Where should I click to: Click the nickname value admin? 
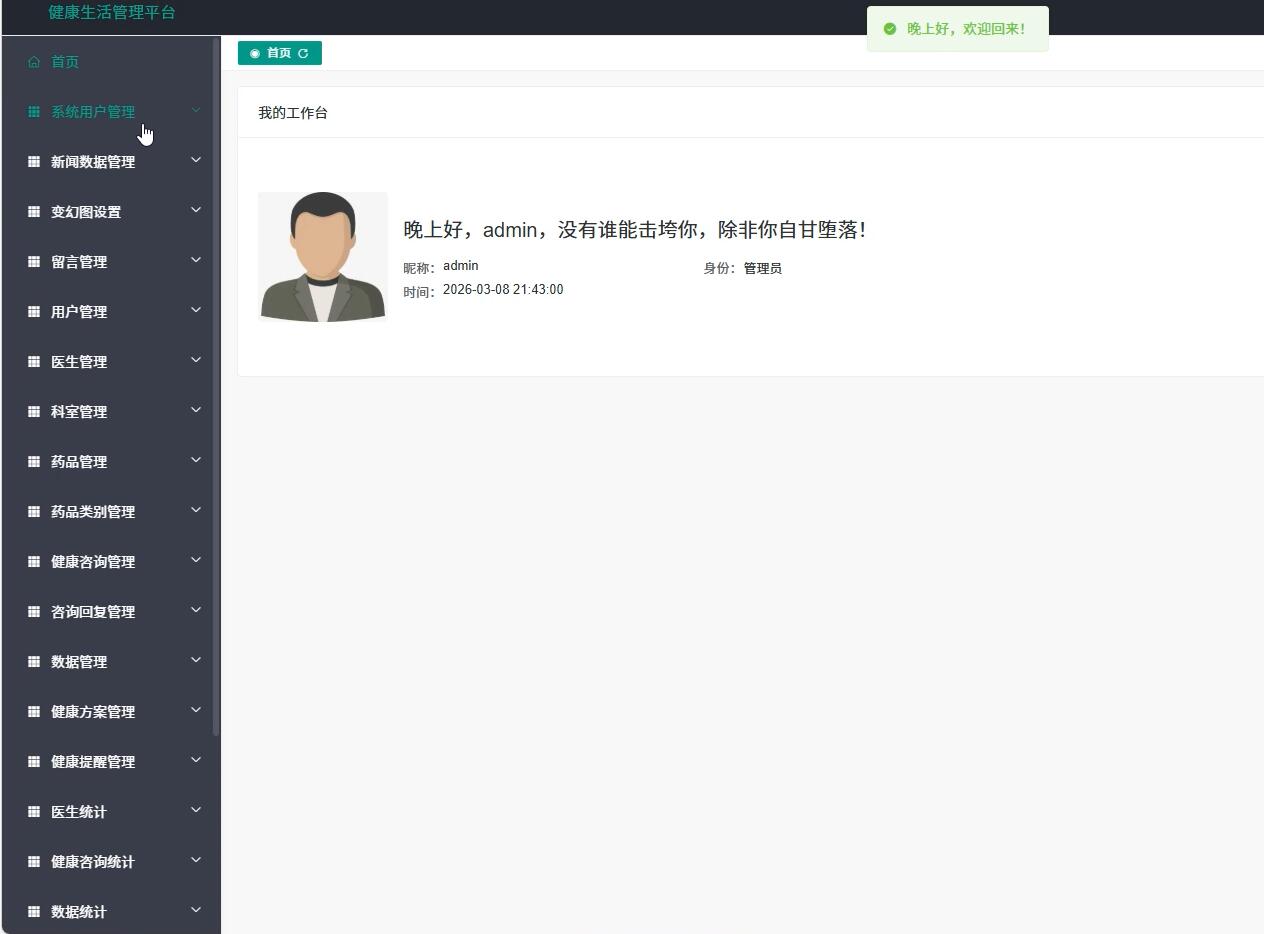pyautogui.click(x=461, y=266)
